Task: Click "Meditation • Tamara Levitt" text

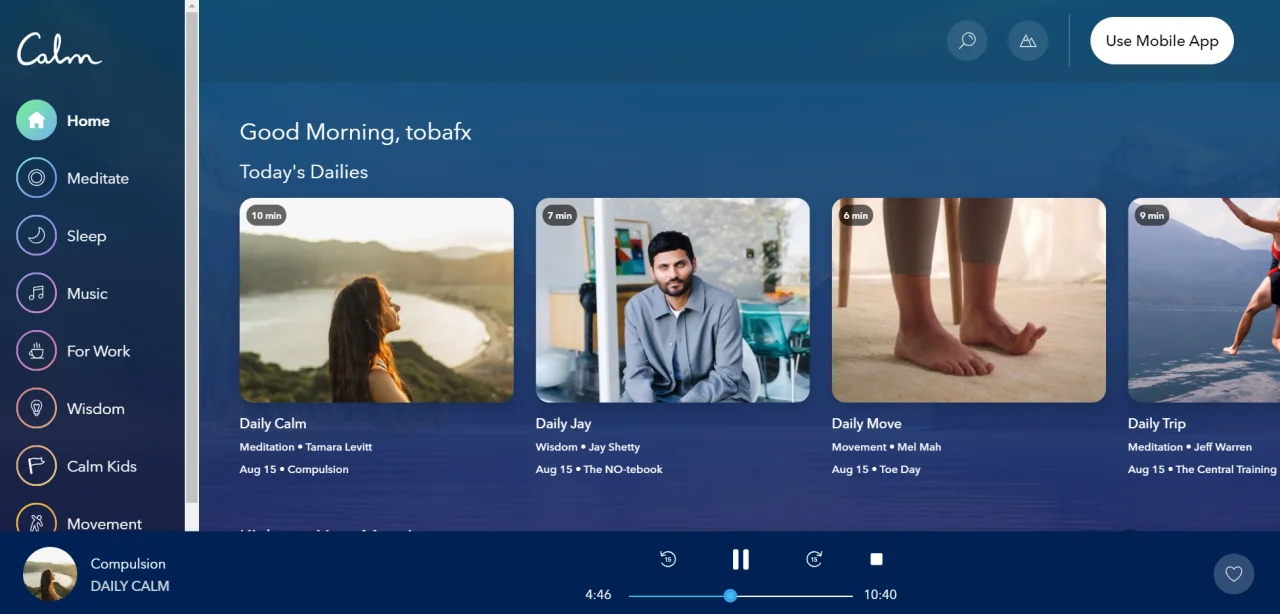Action: click(x=306, y=447)
